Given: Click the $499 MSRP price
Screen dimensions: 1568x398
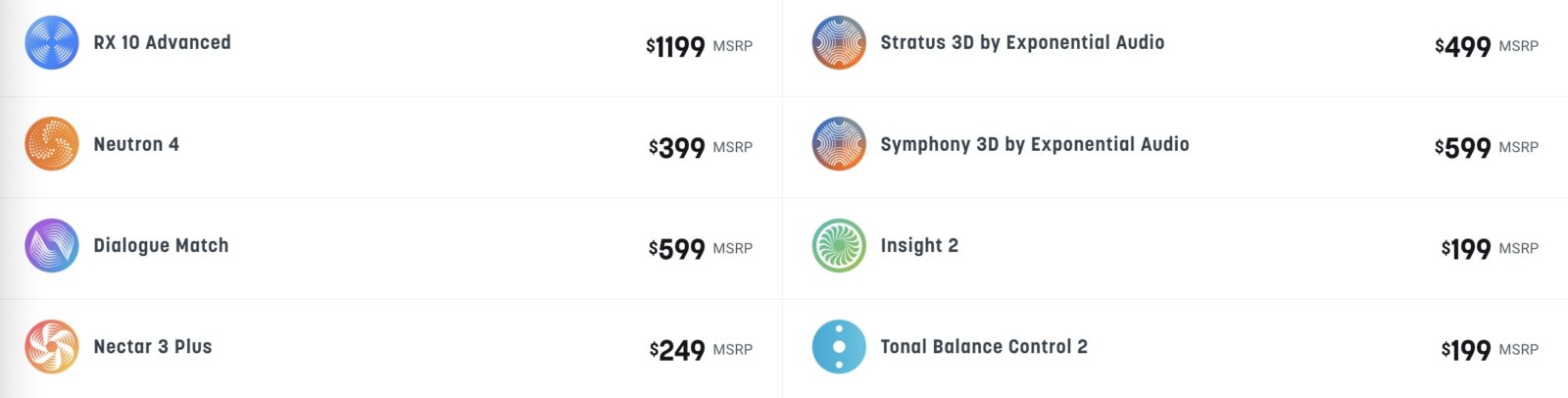Looking at the screenshot, I should click(1486, 46).
